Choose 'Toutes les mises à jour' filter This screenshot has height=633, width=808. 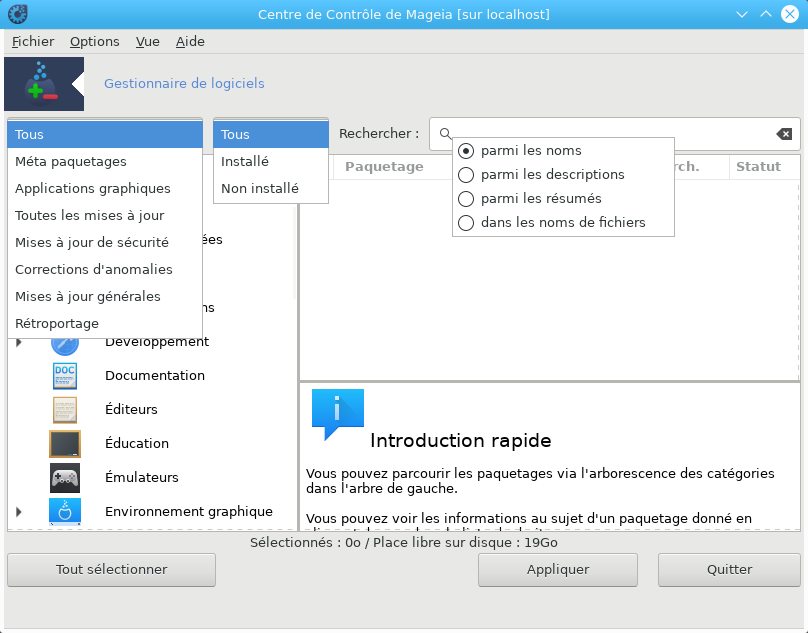[x=105, y=215]
